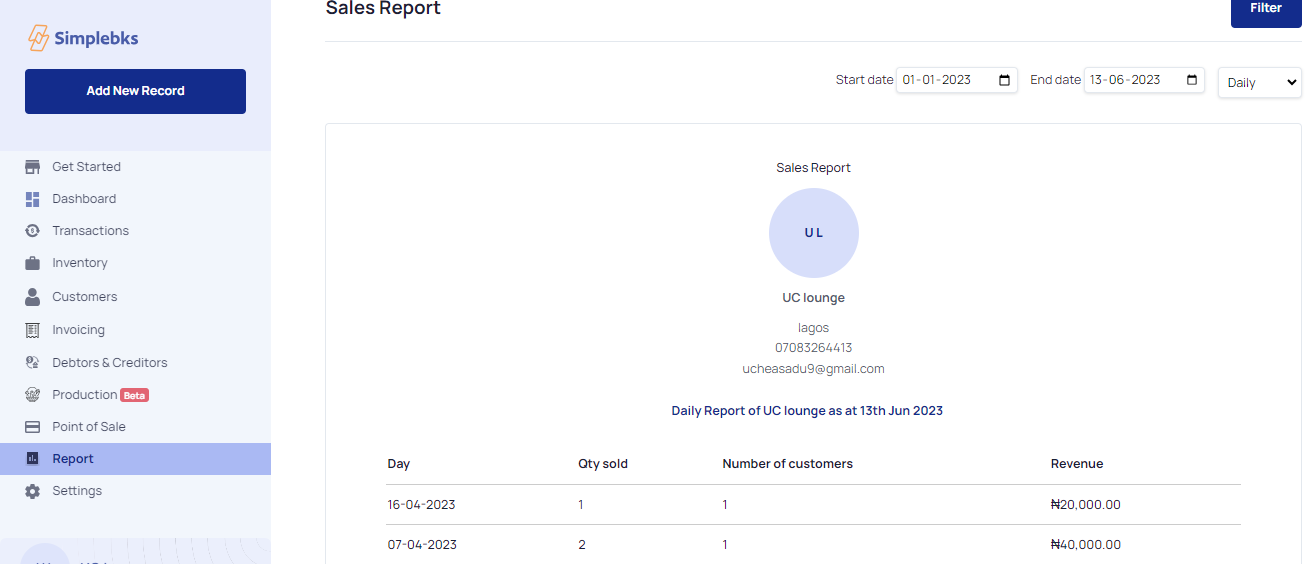Click the Transactions icon in sidebar
Viewport: 1314px width, 564px height.
(x=33, y=231)
